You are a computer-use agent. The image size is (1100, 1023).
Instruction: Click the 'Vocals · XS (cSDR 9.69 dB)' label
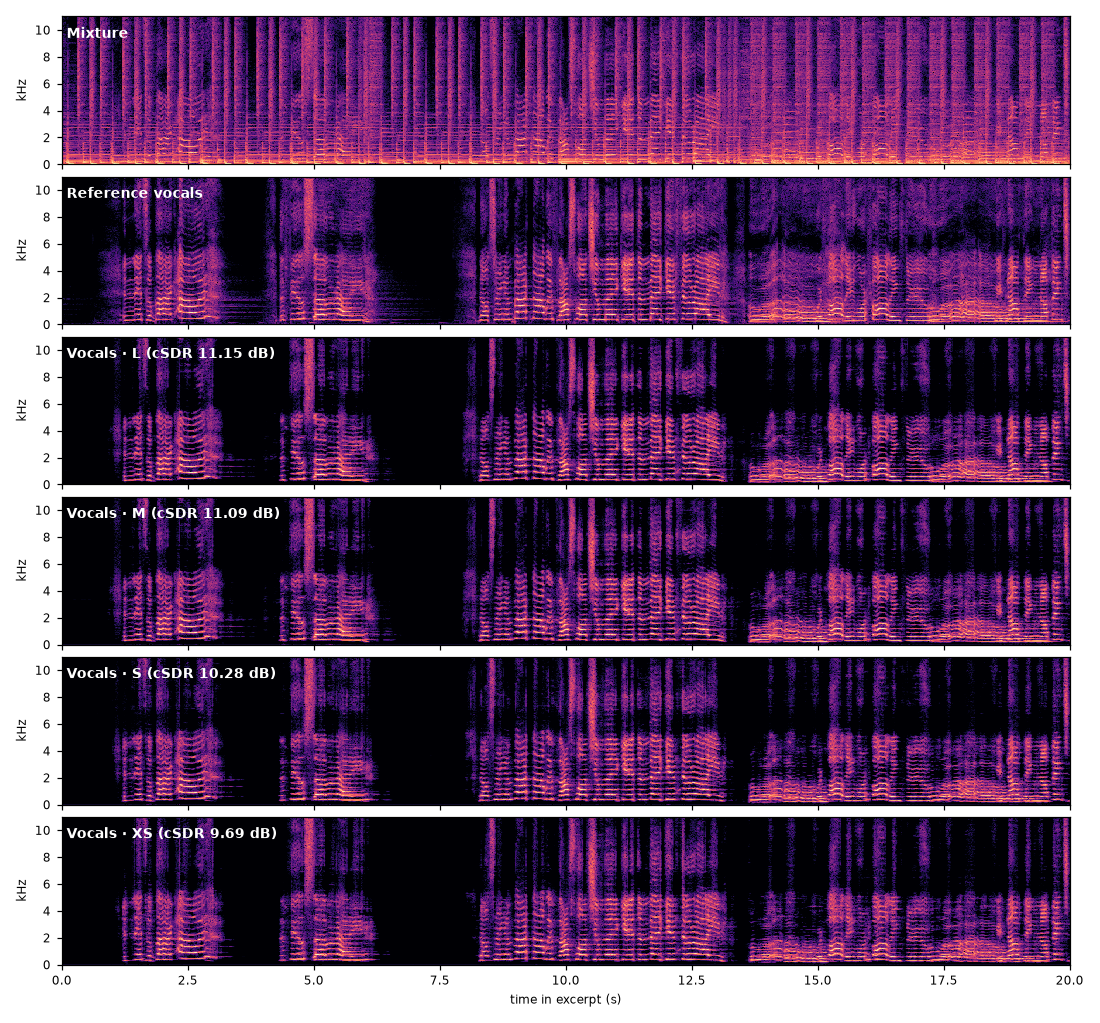tap(172, 833)
